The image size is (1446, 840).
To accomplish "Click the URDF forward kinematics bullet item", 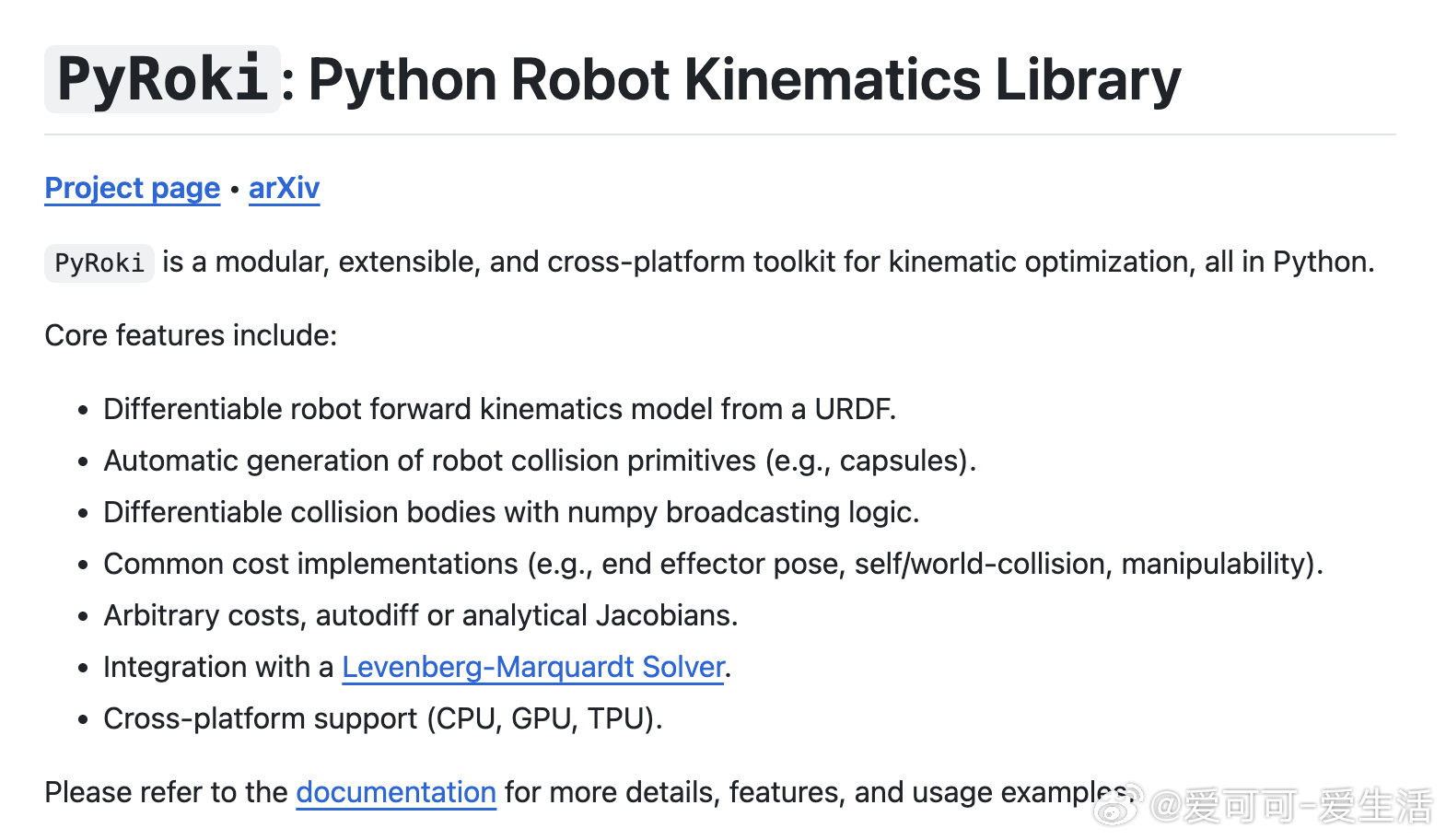I will (x=499, y=409).
